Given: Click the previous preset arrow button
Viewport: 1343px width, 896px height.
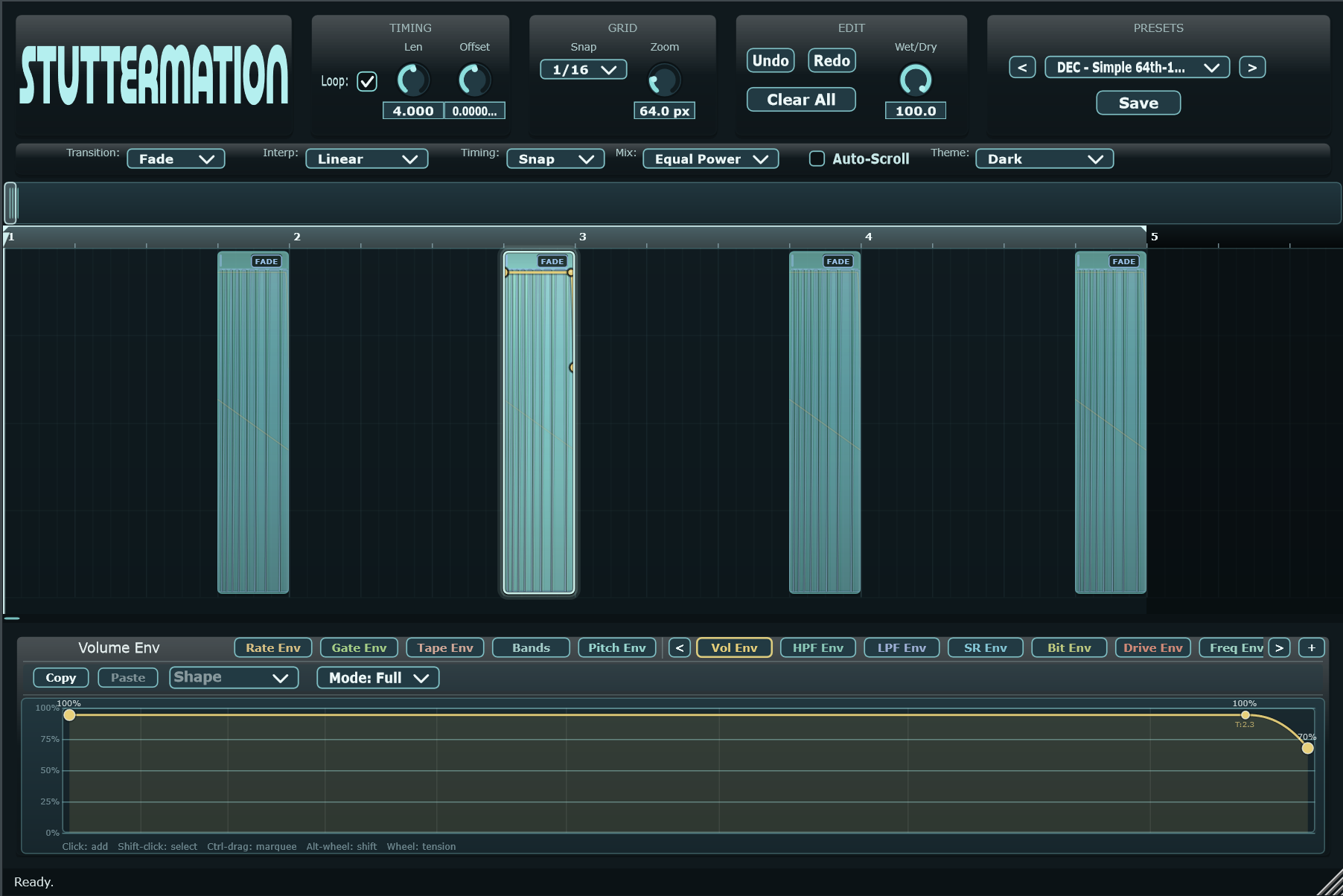Looking at the screenshot, I should (1022, 68).
